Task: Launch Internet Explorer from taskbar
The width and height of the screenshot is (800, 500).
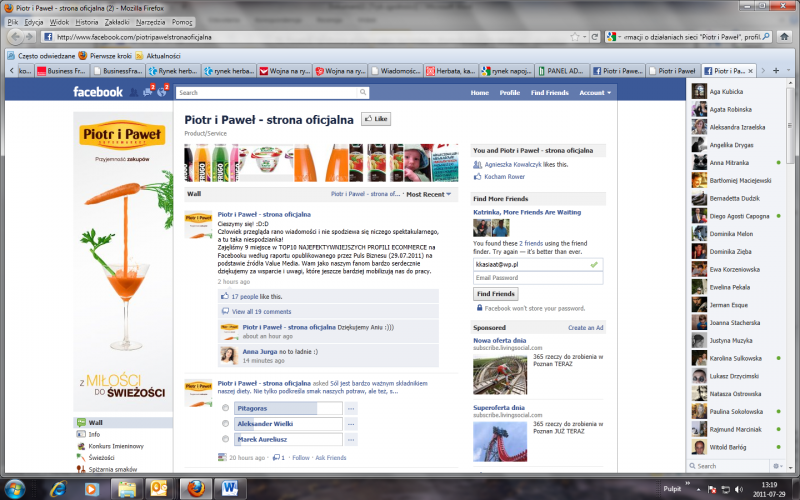Action: point(58,489)
